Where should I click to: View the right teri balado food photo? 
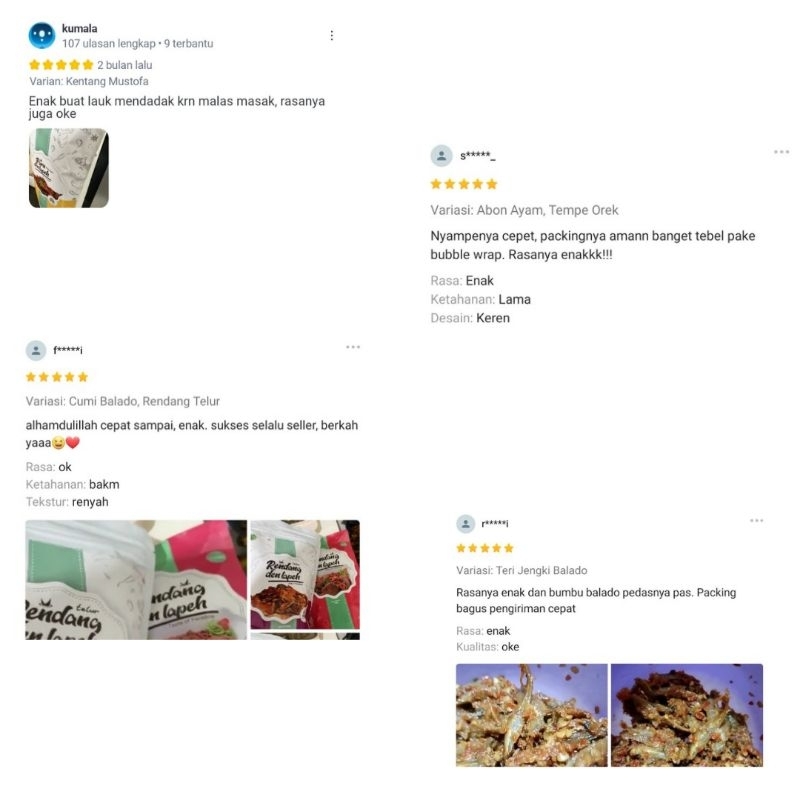click(x=687, y=715)
